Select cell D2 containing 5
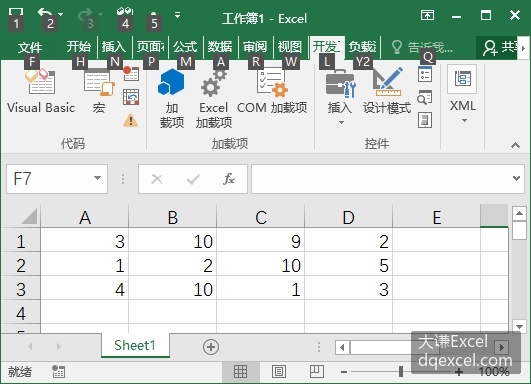 (x=348, y=265)
